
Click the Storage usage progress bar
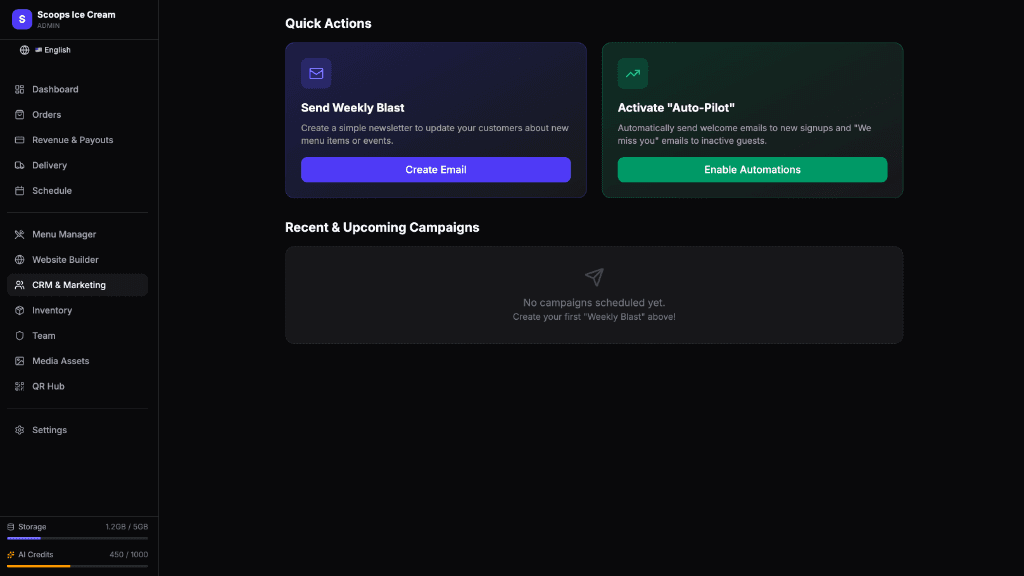[77, 538]
